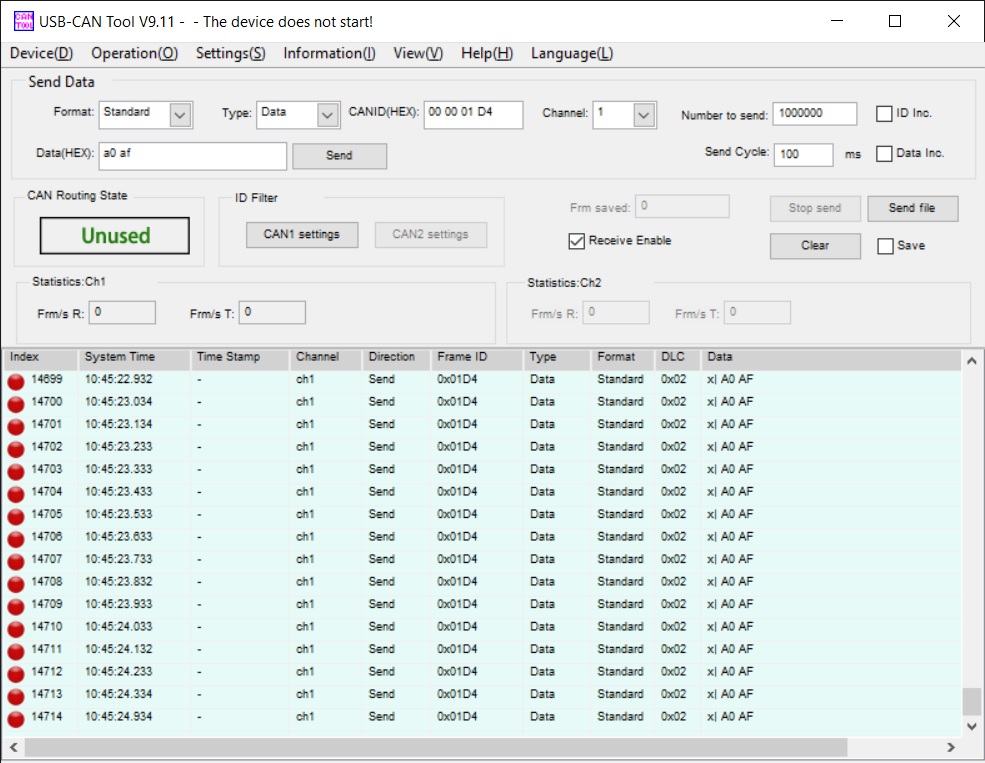The image size is (985, 763).
Task: Click the scroll-up arrow of the frame list
Action: [971, 360]
